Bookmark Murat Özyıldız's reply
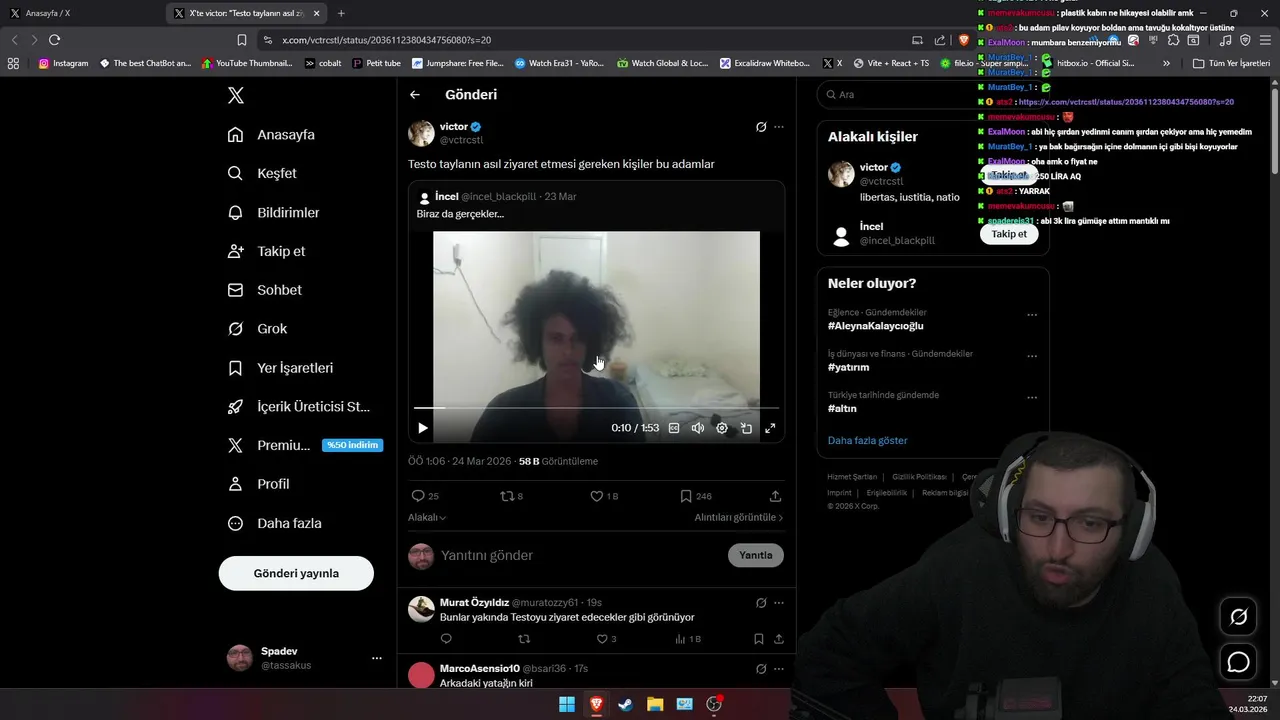The height and width of the screenshot is (720, 1280). (759, 639)
